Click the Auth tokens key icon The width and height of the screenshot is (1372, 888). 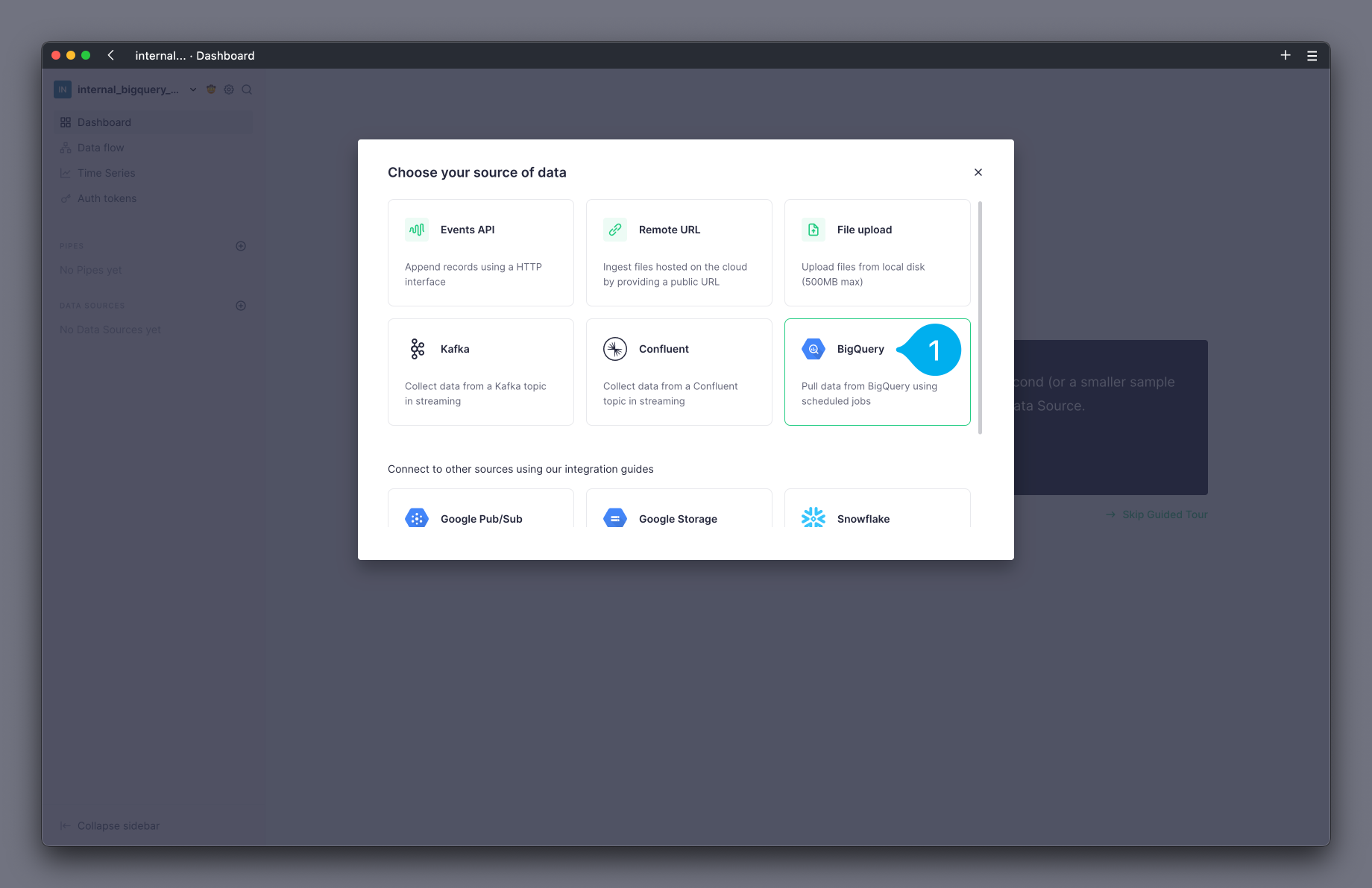click(66, 198)
